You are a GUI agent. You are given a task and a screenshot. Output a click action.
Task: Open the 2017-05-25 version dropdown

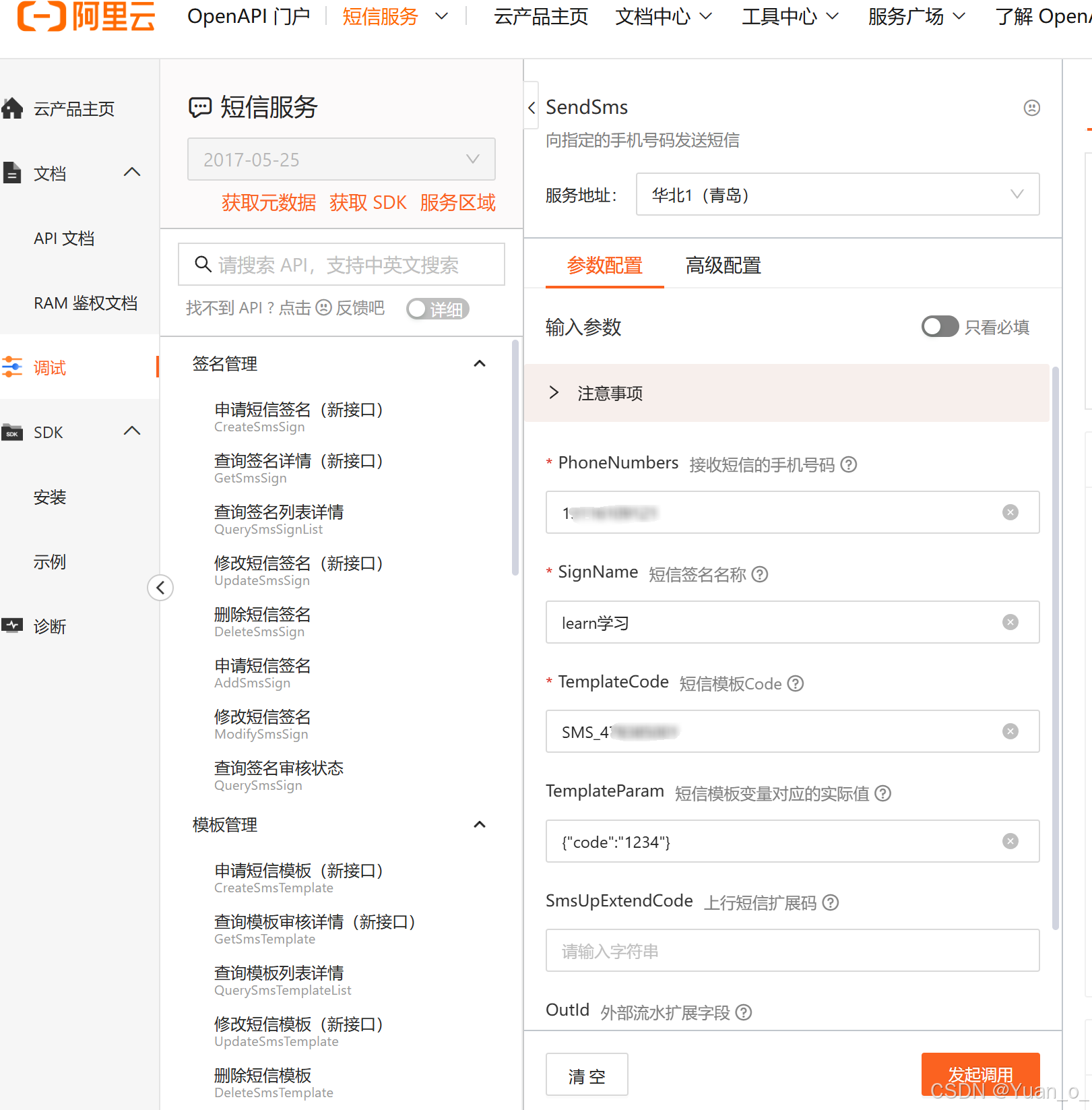click(342, 159)
